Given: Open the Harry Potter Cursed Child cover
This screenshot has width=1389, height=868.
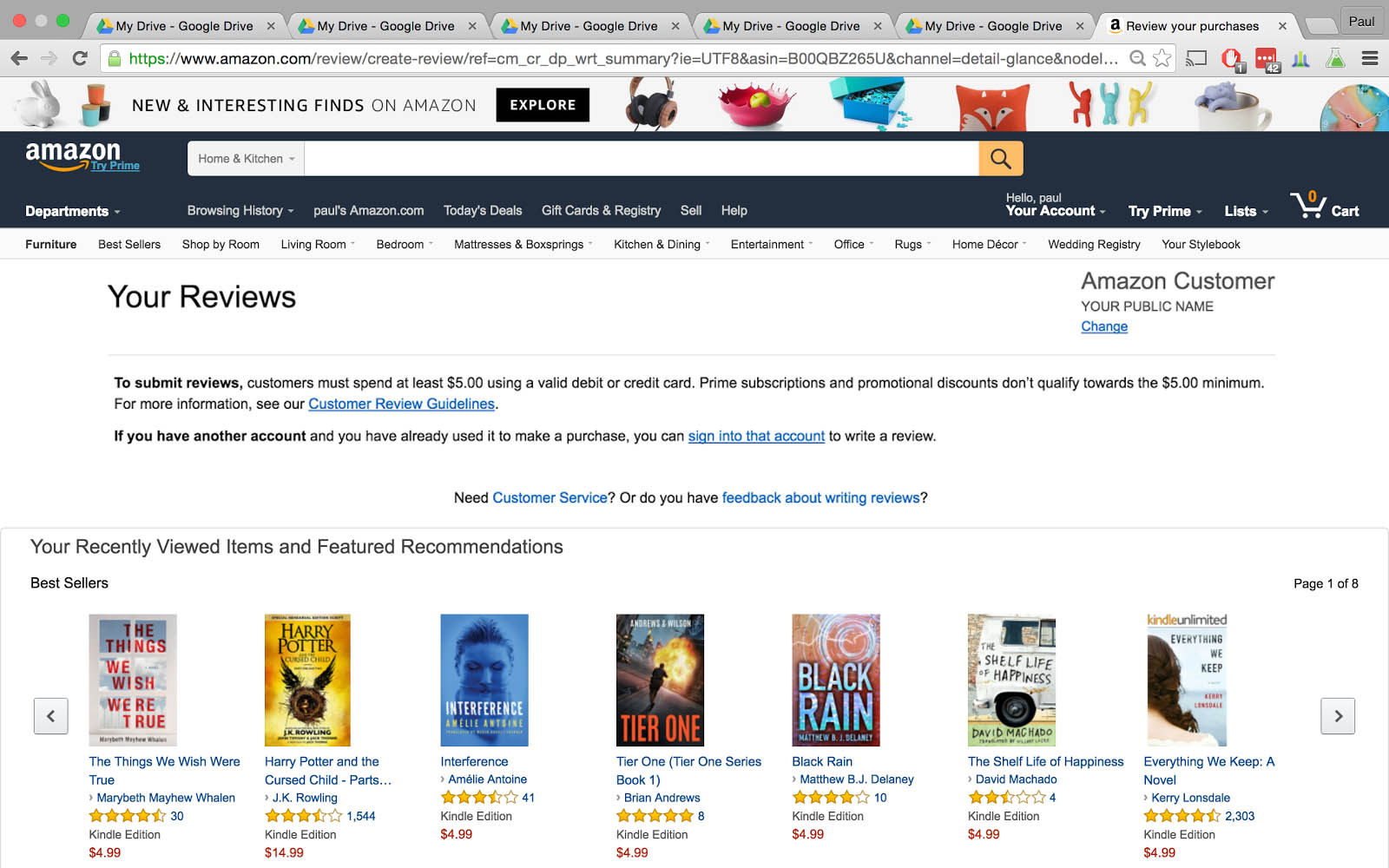Looking at the screenshot, I should coord(307,681).
